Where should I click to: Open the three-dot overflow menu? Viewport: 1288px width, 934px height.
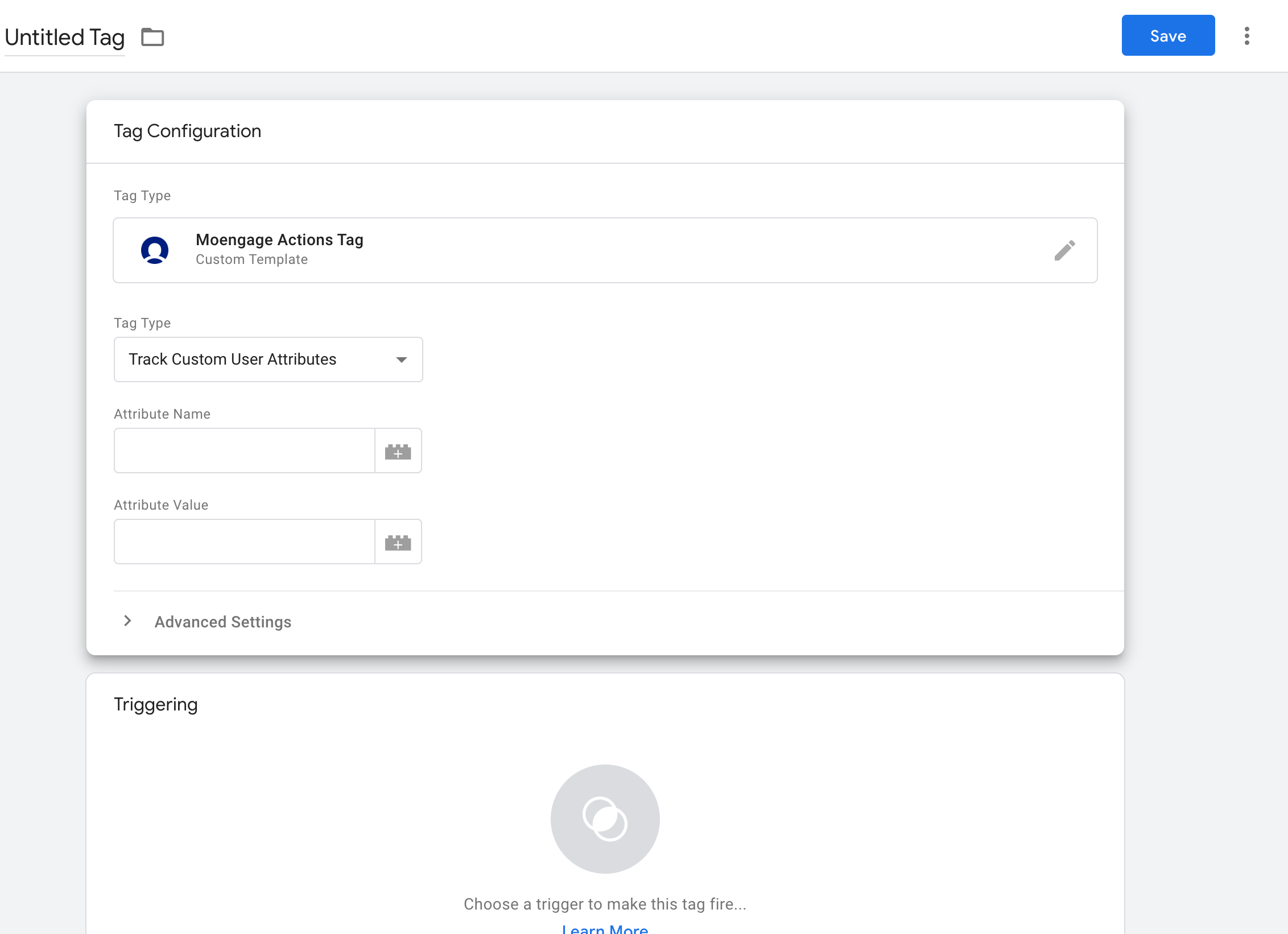[1246, 35]
